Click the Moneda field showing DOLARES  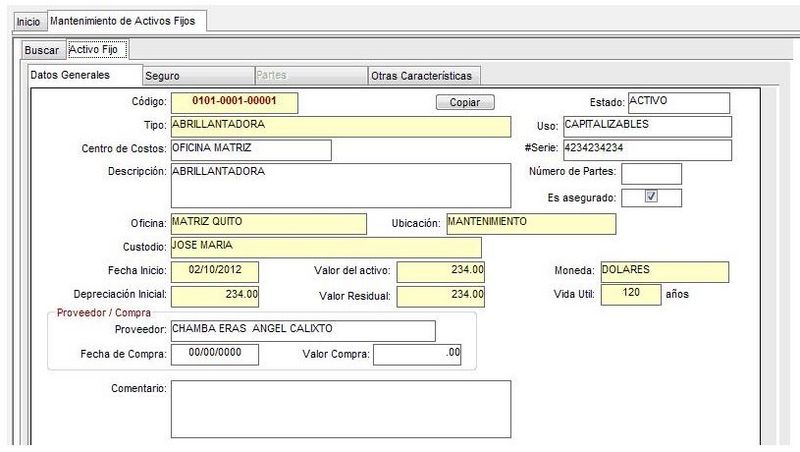pos(664,271)
